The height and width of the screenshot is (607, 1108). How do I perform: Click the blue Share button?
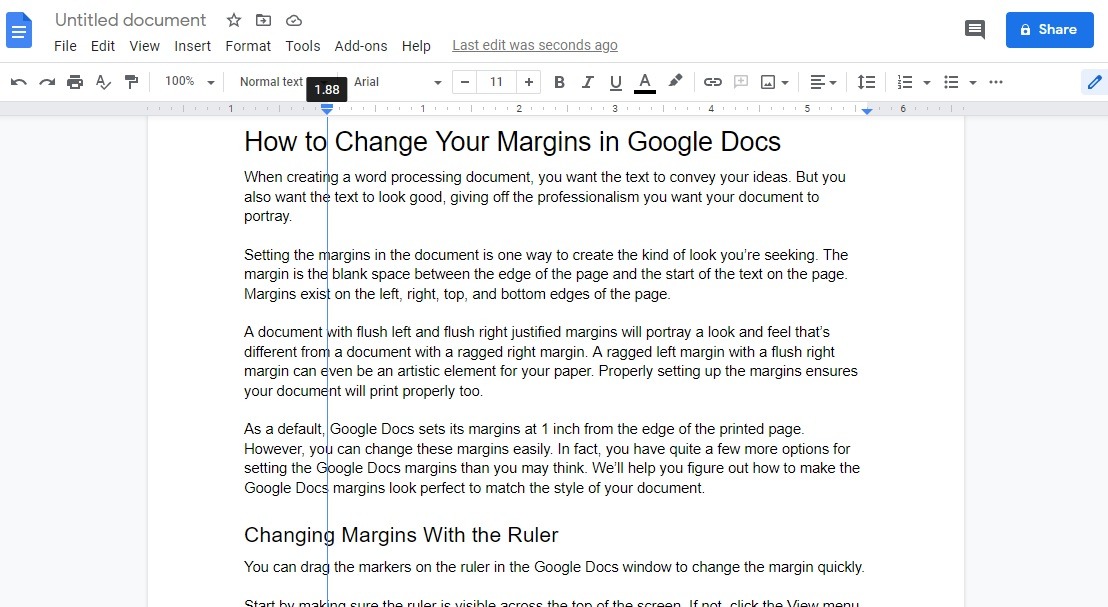(1049, 30)
